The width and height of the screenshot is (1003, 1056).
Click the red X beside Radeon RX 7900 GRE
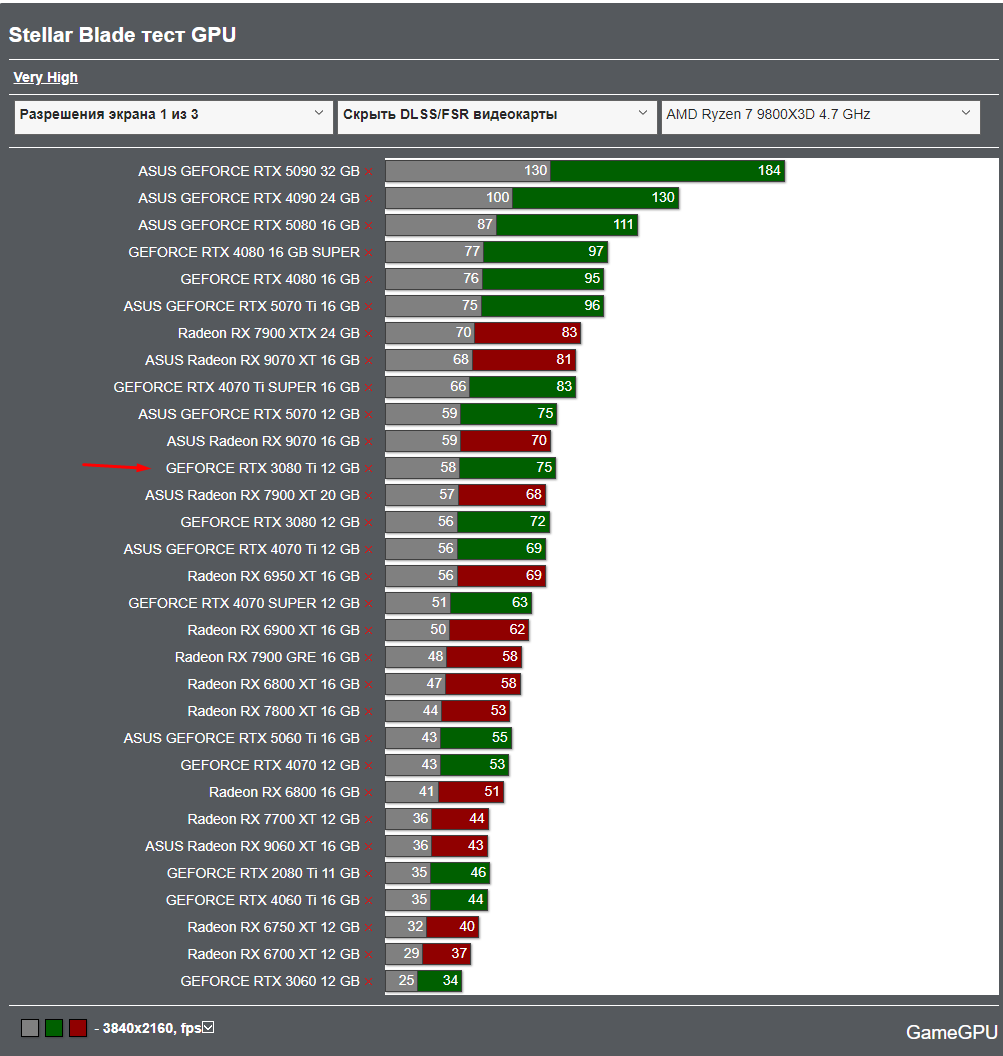(x=369, y=658)
